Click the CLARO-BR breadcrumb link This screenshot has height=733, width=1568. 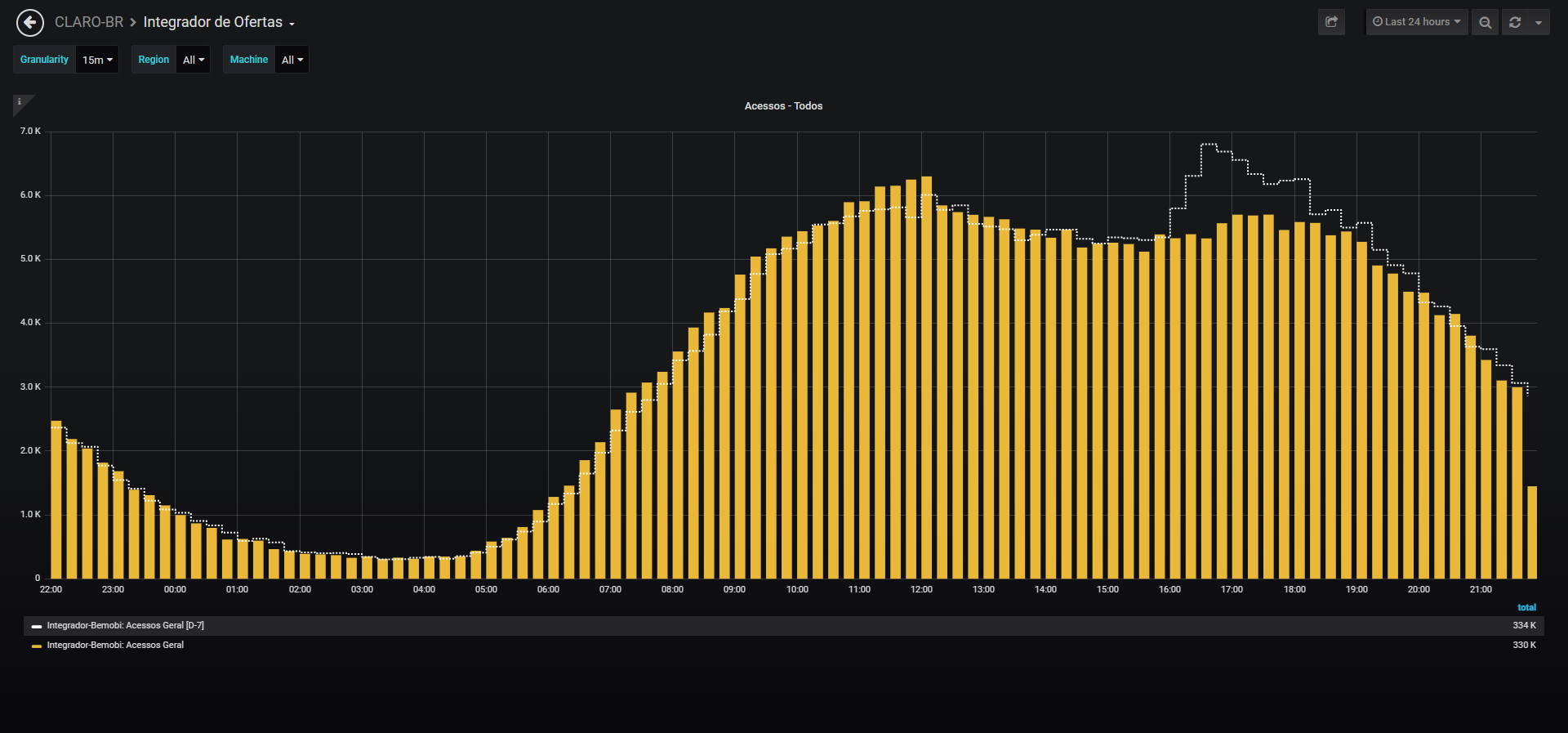(x=89, y=22)
